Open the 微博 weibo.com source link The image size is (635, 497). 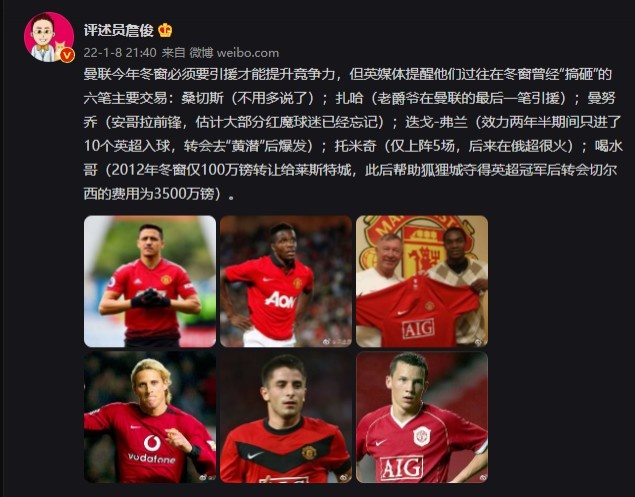(x=234, y=53)
